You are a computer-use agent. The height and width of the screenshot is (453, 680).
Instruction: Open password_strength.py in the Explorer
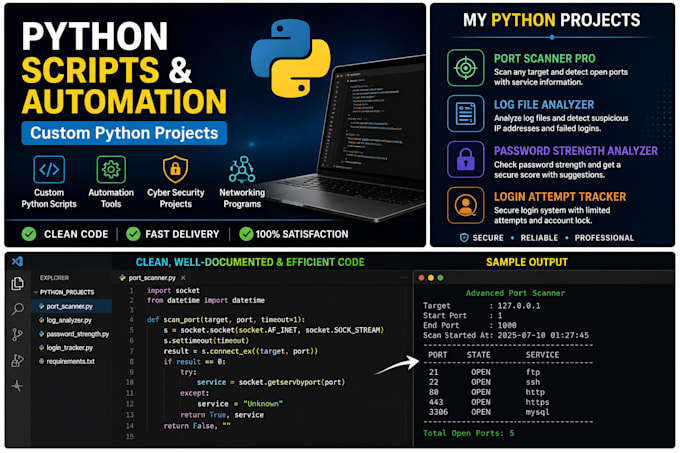click(x=72, y=334)
